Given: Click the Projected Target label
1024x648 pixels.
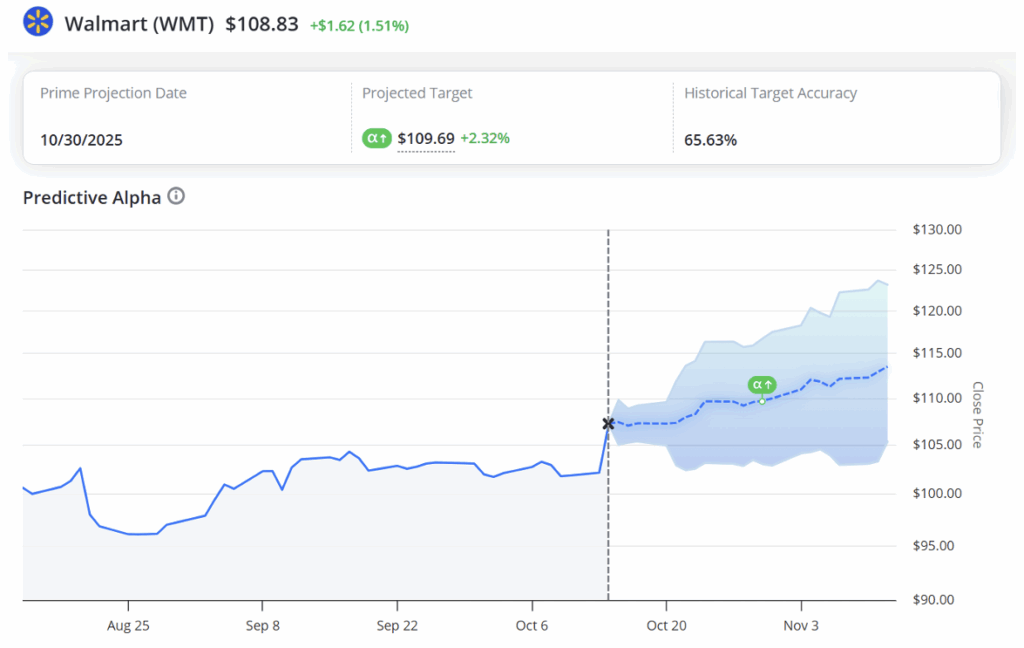Looking at the screenshot, I should pyautogui.click(x=417, y=93).
